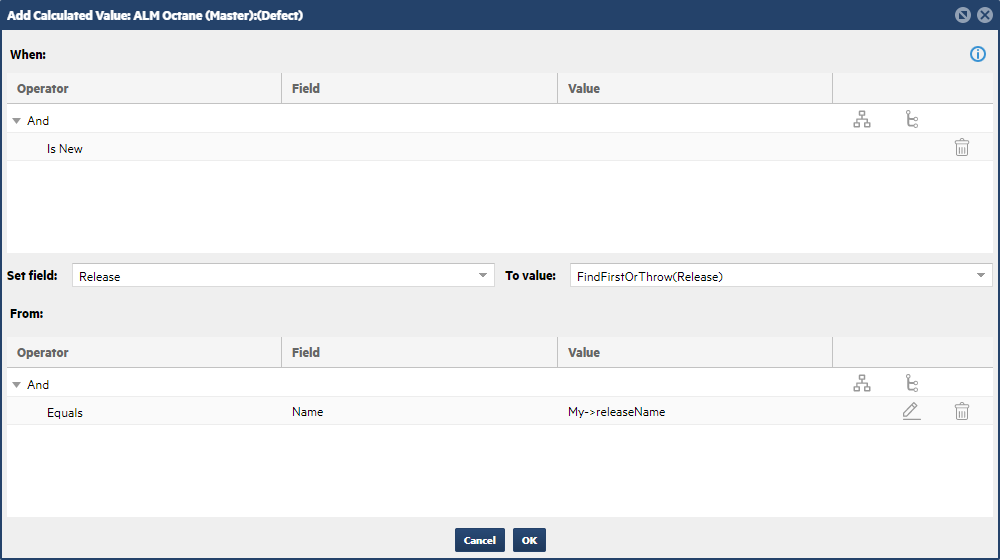Edit the Equals Name condition
Screen dimensions: 1000x560
pos(911,411)
